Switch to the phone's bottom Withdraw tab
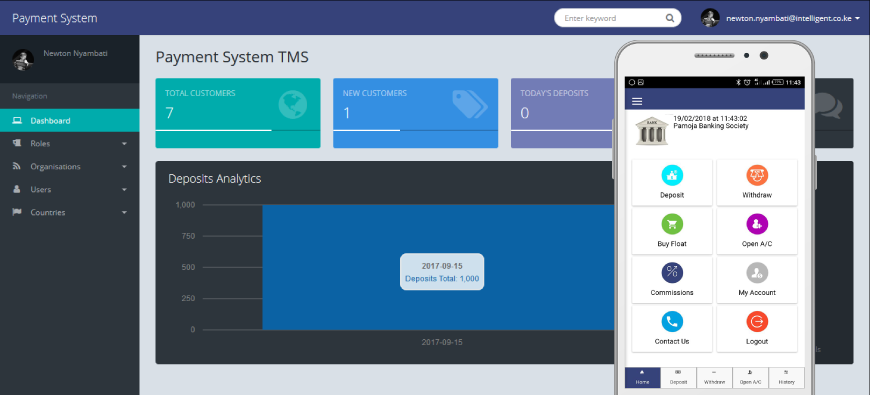Viewport: 870px width, 395px height. click(714, 378)
